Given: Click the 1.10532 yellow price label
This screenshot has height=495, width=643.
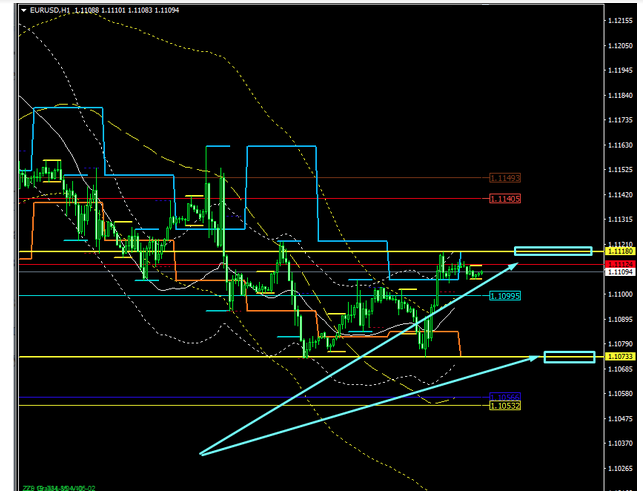Looking at the screenshot, I should point(505,405).
